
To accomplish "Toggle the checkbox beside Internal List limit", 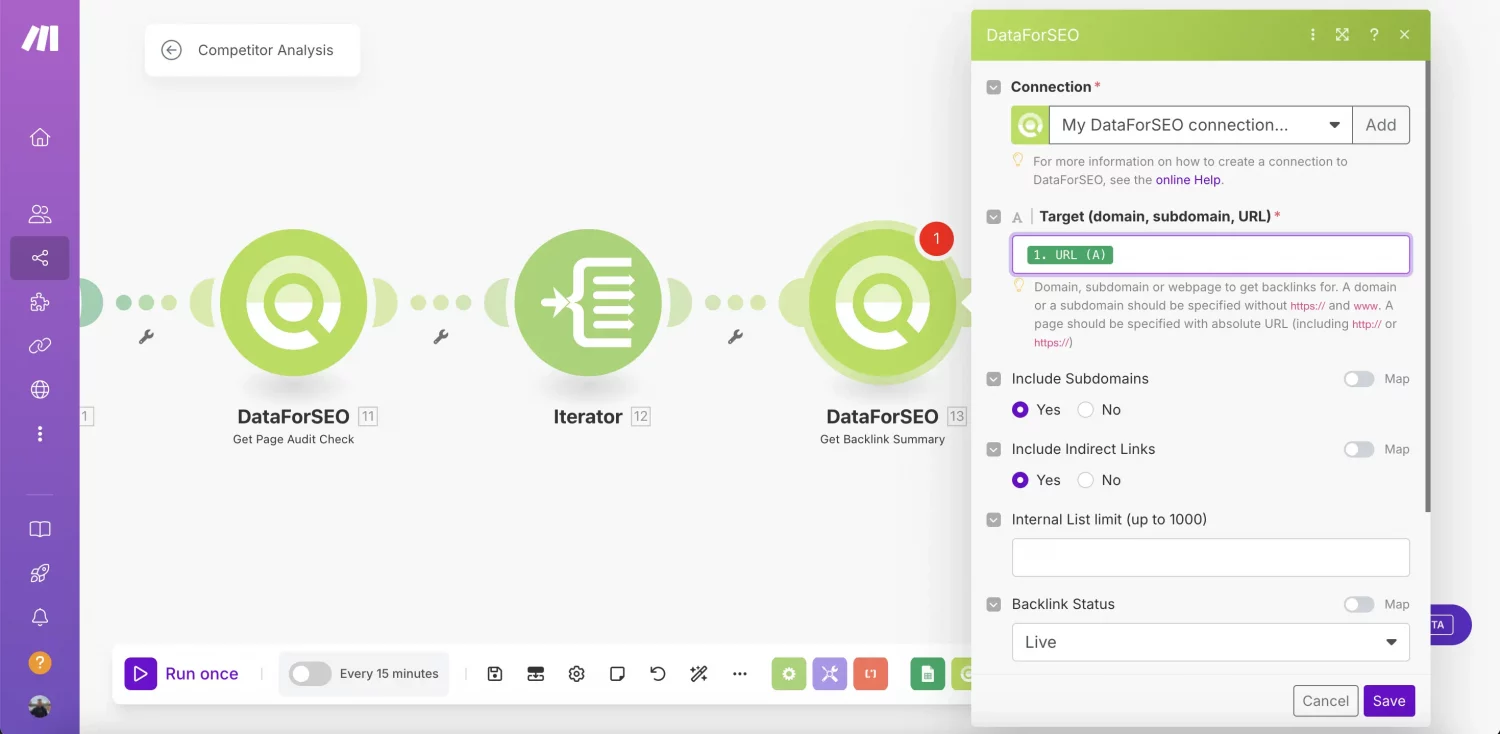I will click(993, 520).
